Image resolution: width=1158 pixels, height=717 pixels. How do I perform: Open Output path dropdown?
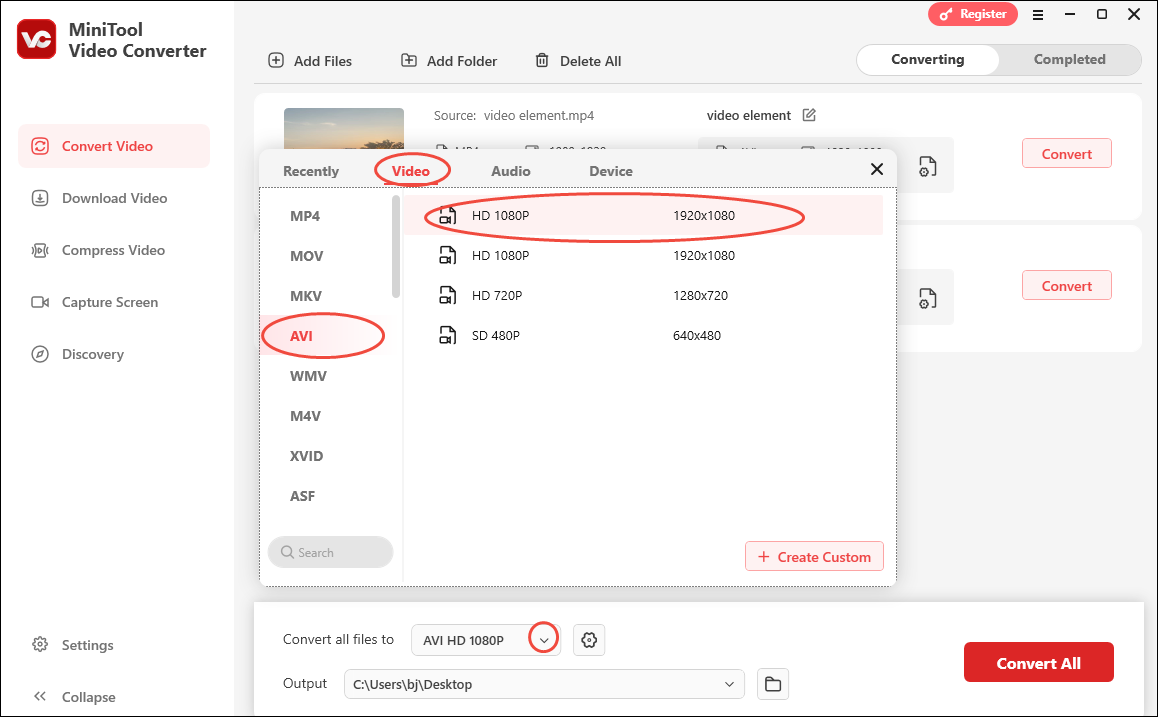pos(544,684)
